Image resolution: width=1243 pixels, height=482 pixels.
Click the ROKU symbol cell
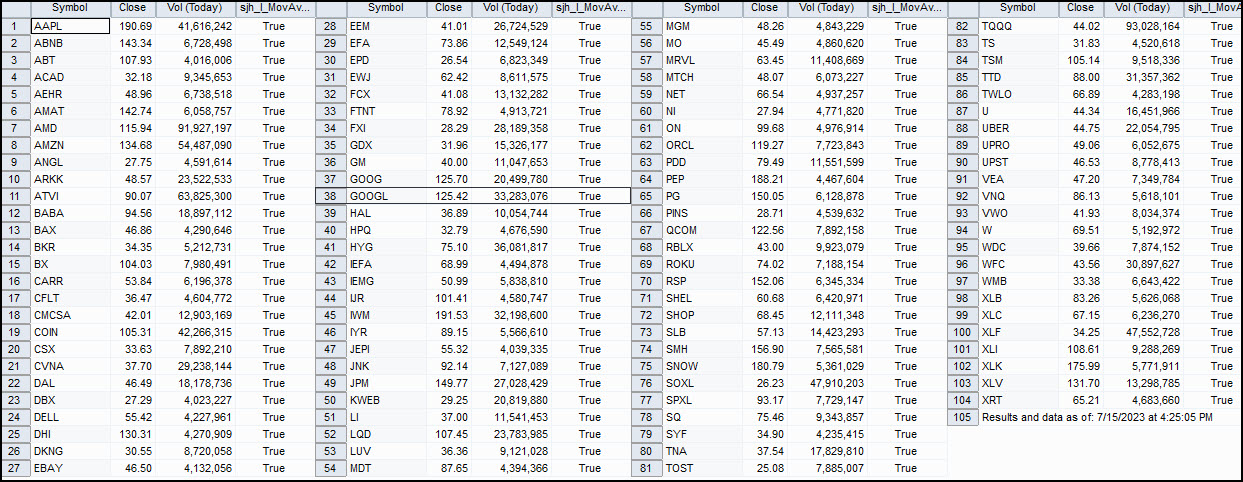pos(702,264)
